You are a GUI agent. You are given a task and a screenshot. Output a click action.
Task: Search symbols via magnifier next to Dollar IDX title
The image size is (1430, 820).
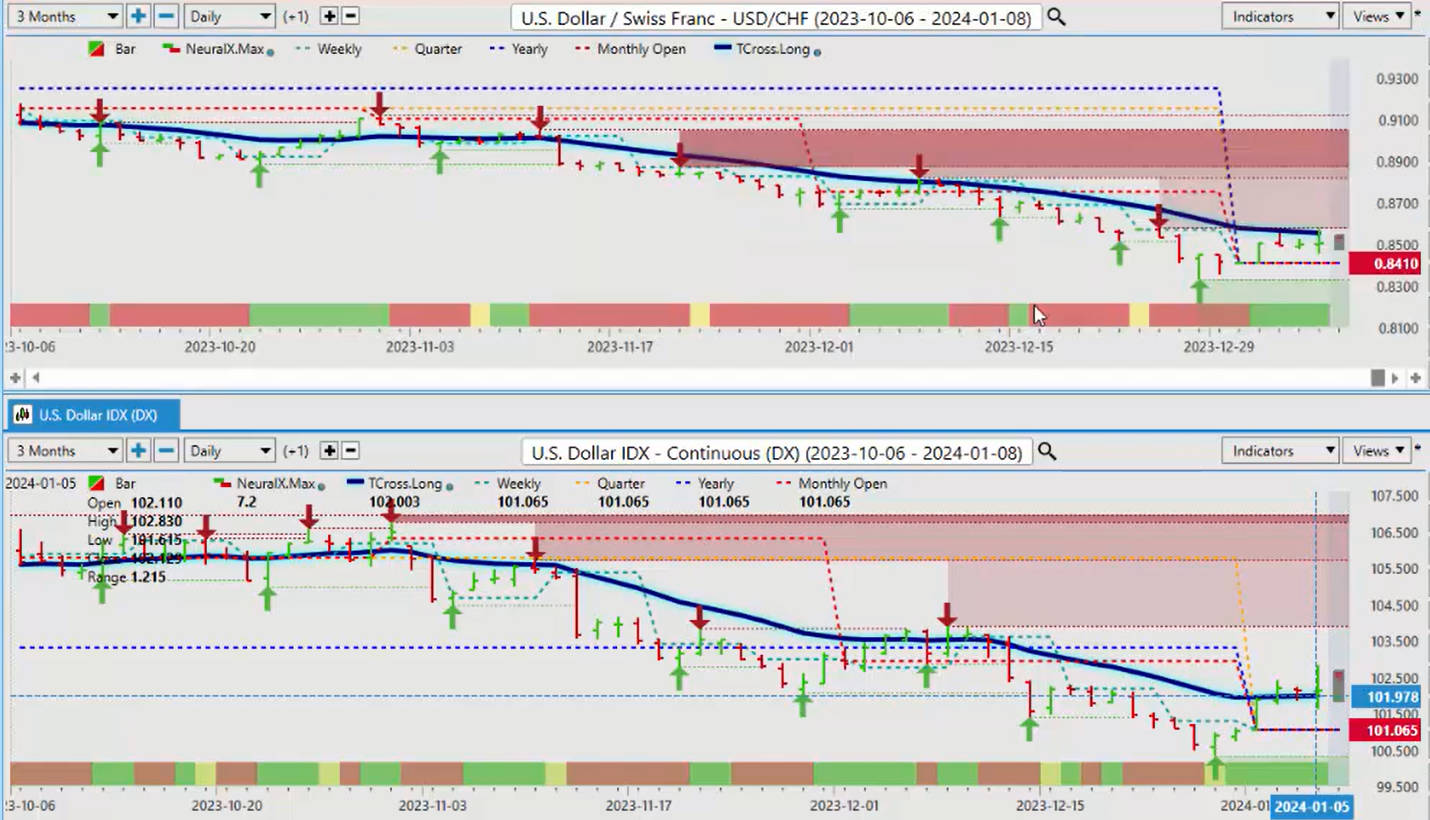click(1047, 452)
